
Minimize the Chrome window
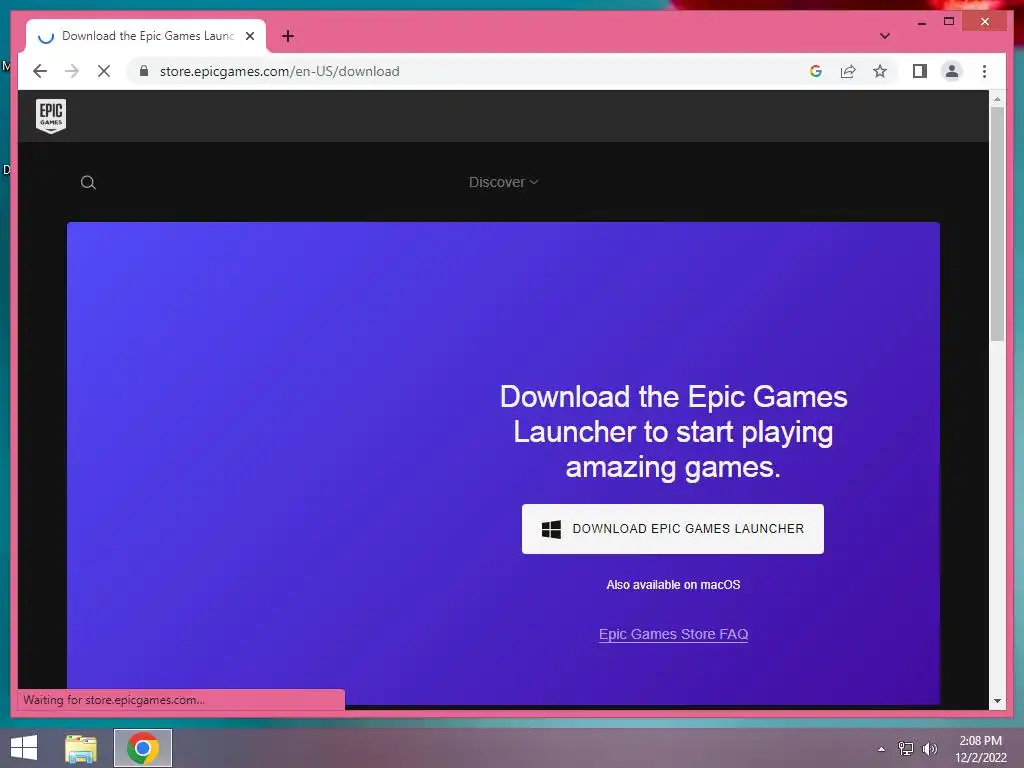tap(921, 22)
